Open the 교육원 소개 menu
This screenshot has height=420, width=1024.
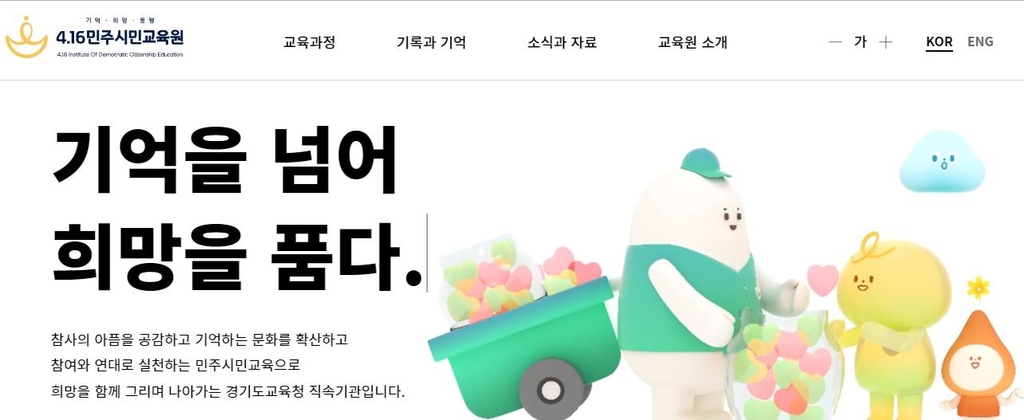click(692, 42)
